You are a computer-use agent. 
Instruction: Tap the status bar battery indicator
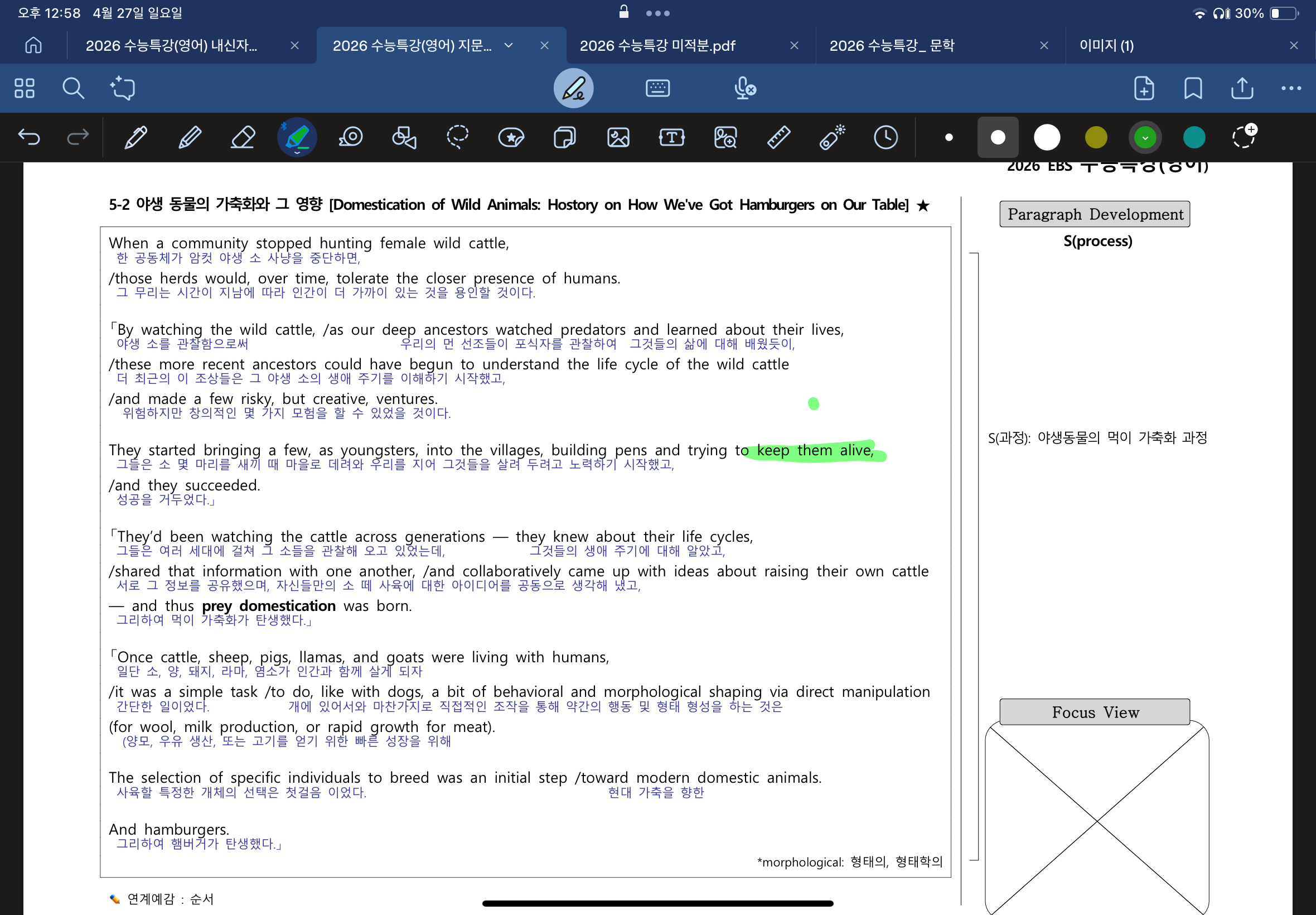pos(1284,13)
